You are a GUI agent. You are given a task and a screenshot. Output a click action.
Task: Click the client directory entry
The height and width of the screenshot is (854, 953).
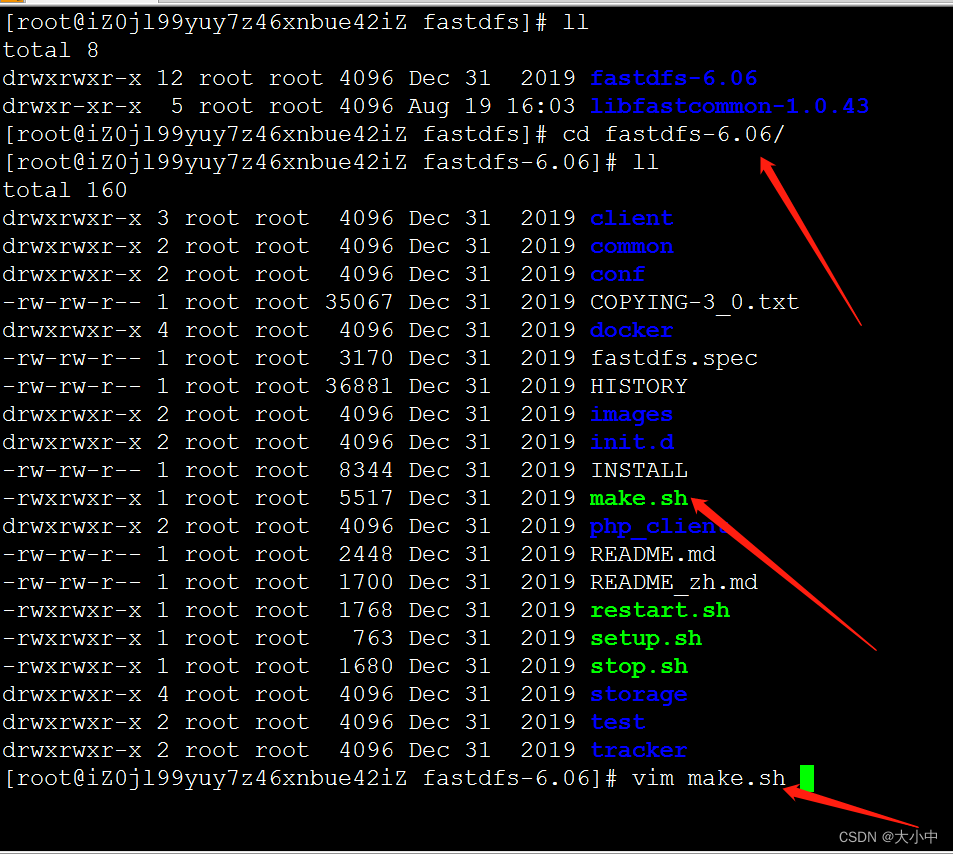[631, 218]
